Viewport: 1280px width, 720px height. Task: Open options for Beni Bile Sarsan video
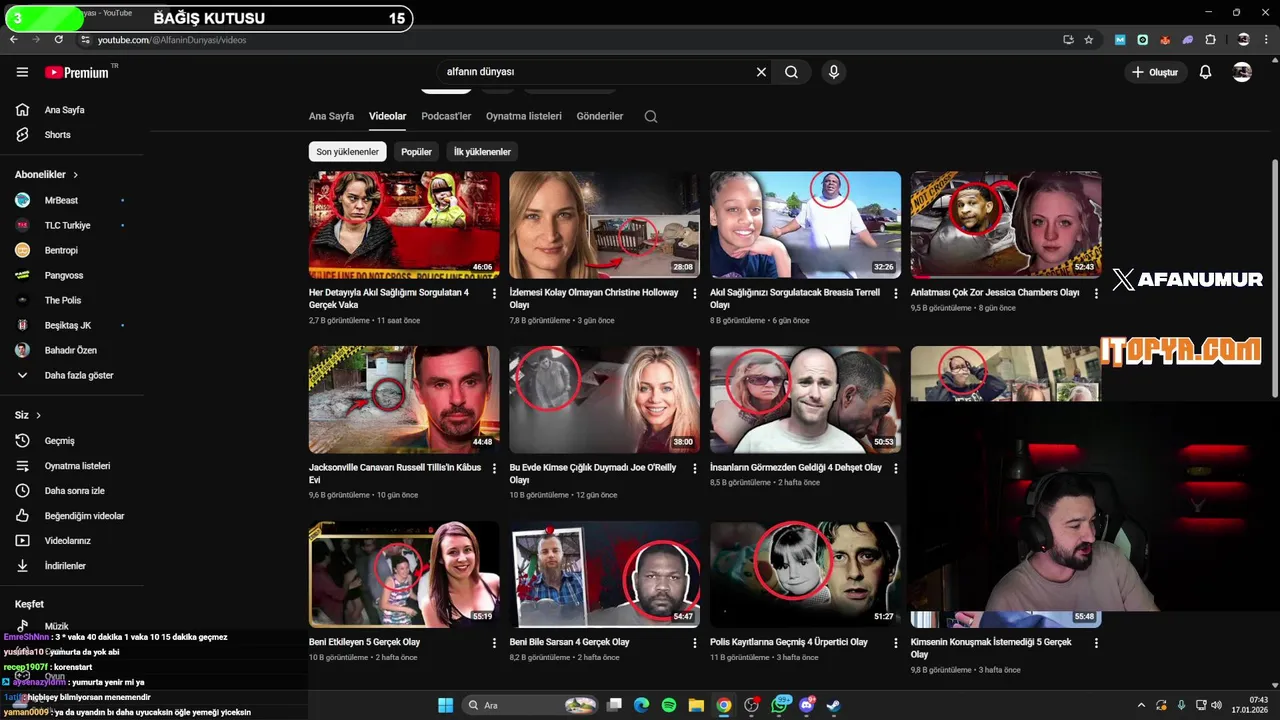coord(695,643)
